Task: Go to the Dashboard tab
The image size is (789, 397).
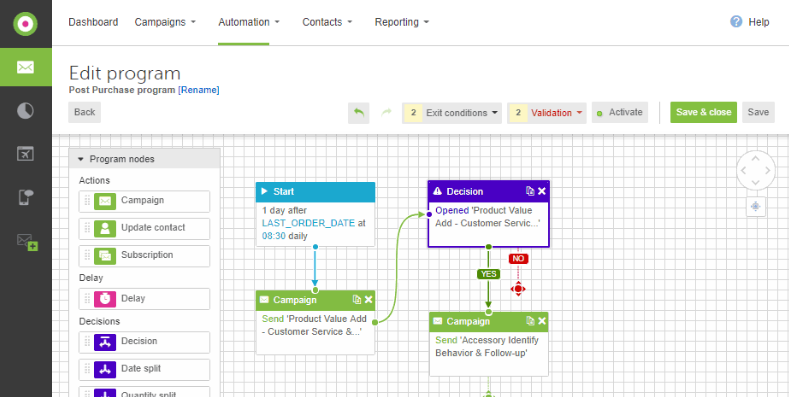Action: (93, 22)
